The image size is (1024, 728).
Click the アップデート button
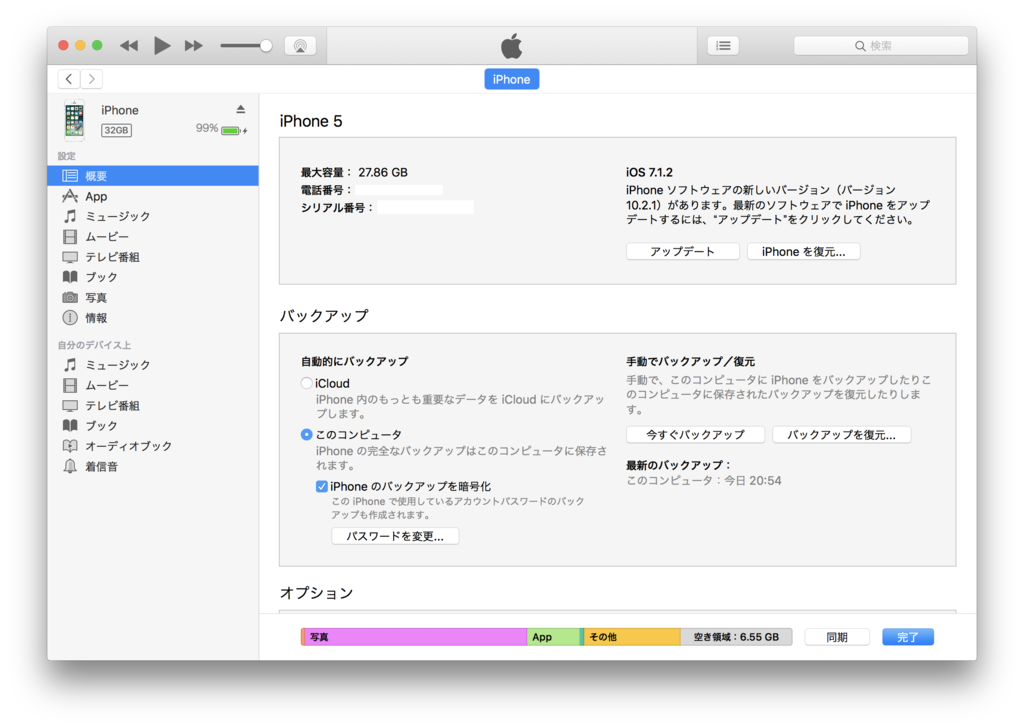(682, 251)
